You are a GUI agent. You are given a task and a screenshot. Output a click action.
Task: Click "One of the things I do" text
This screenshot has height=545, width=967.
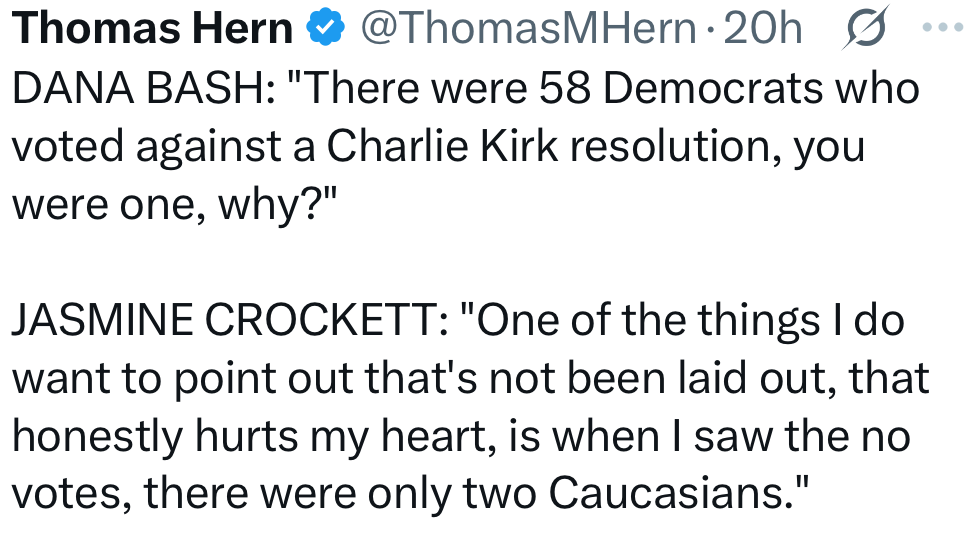point(688,320)
